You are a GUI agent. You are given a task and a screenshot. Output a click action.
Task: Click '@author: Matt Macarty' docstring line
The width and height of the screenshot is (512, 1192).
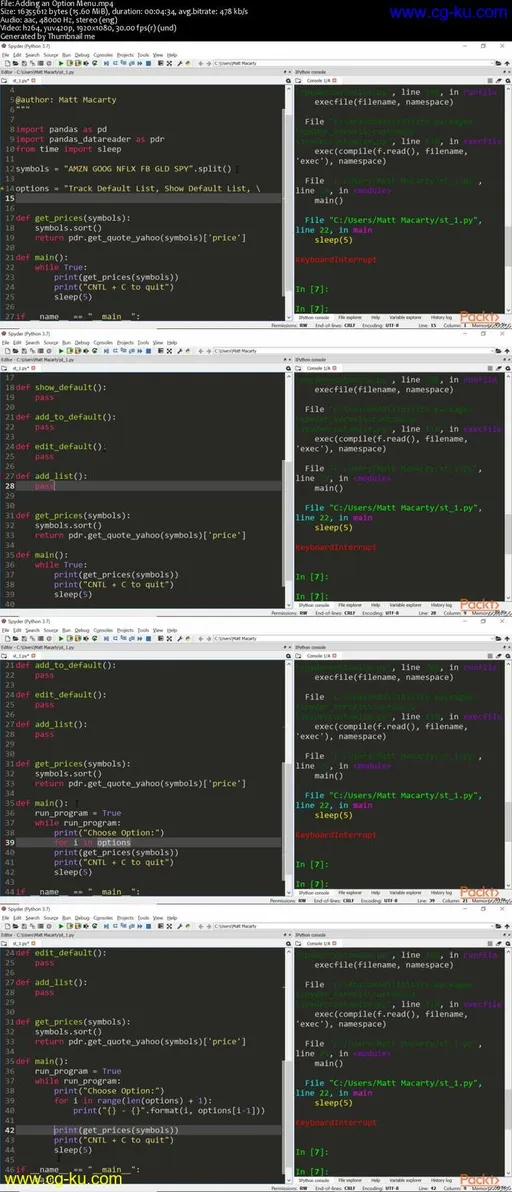coord(65,100)
